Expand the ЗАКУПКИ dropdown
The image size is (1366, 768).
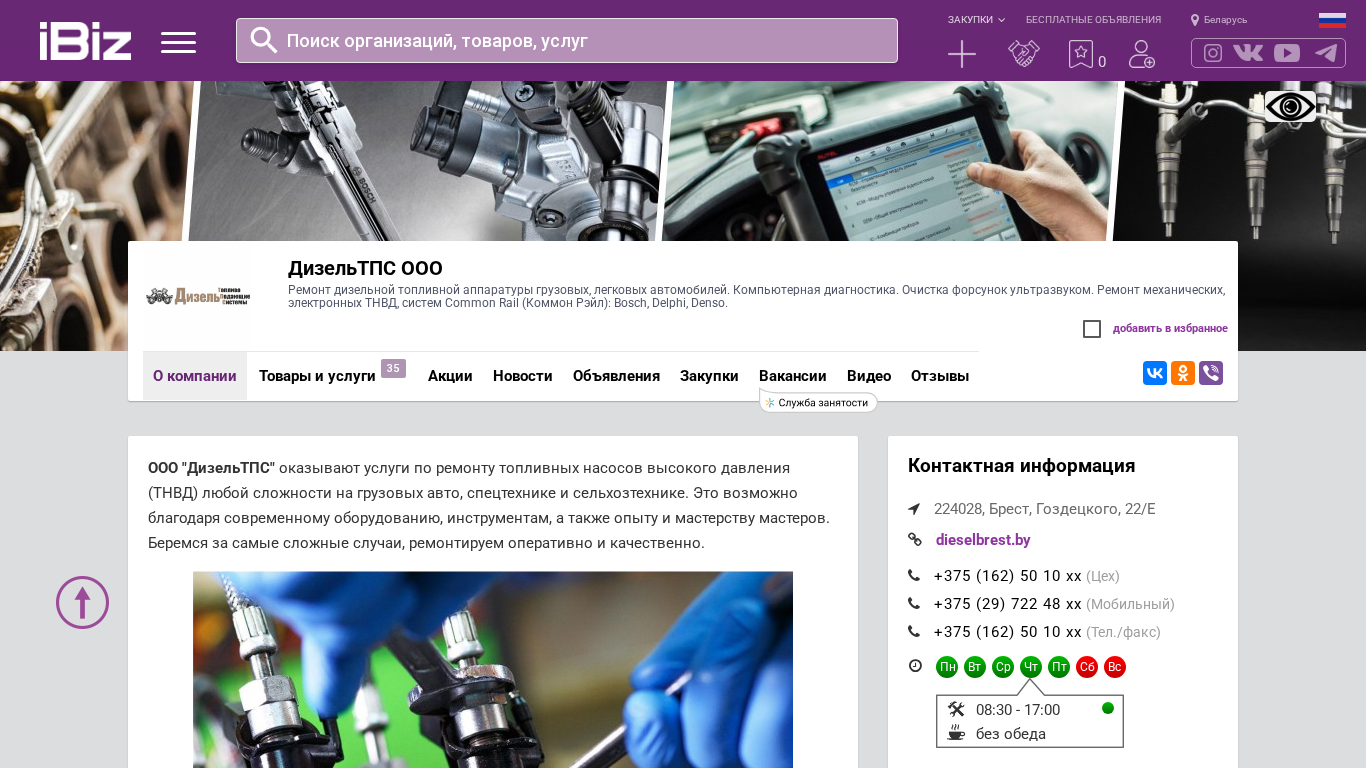(976, 20)
